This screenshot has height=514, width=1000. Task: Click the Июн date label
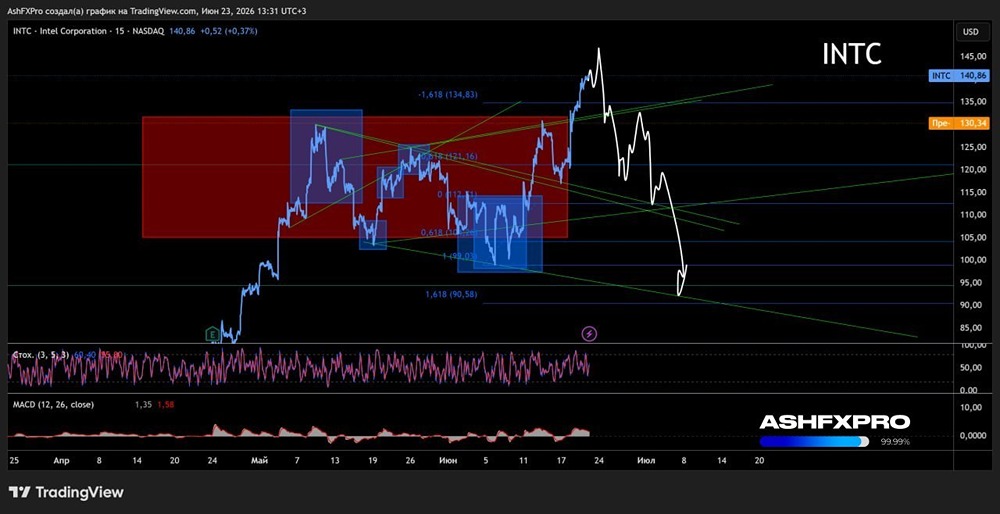coord(447,460)
